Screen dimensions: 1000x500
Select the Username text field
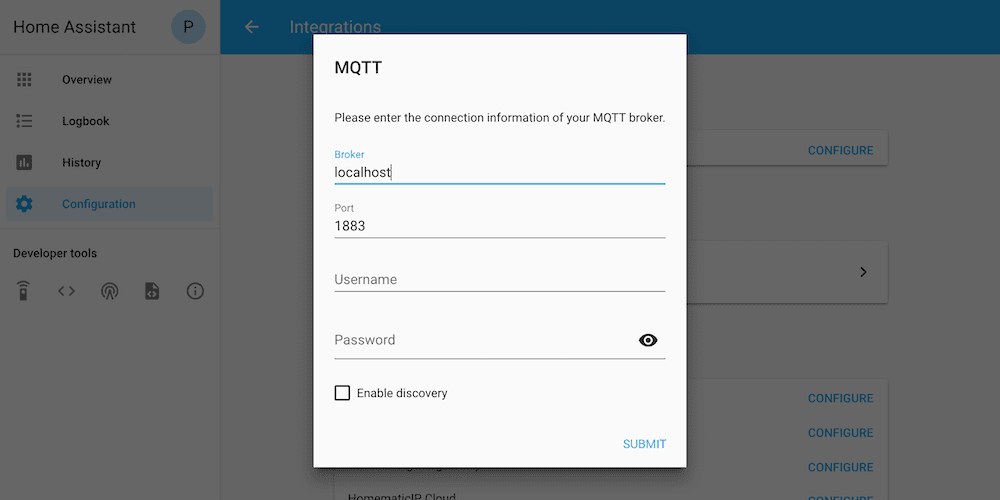499,280
